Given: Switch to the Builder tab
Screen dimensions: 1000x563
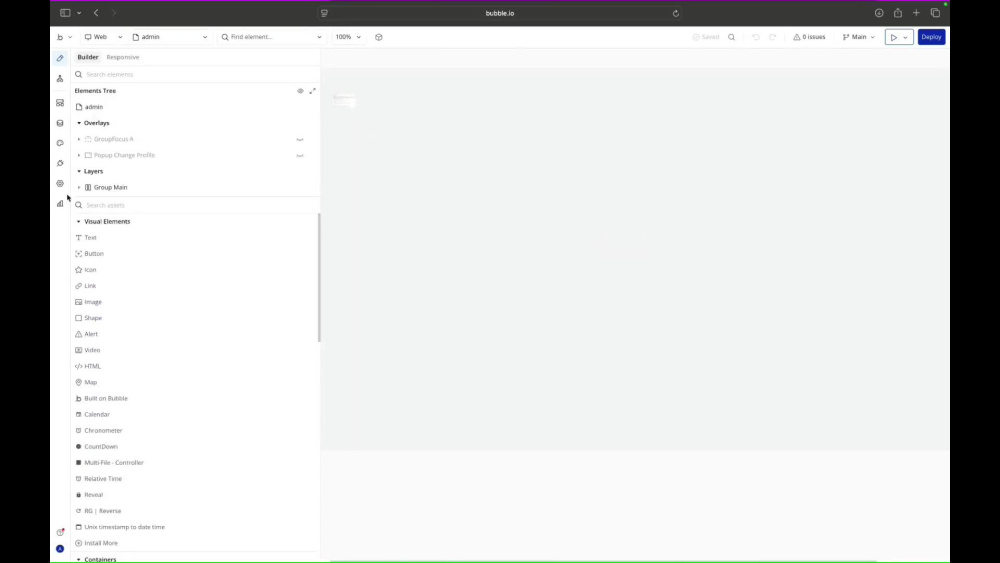Looking at the screenshot, I should (88, 57).
